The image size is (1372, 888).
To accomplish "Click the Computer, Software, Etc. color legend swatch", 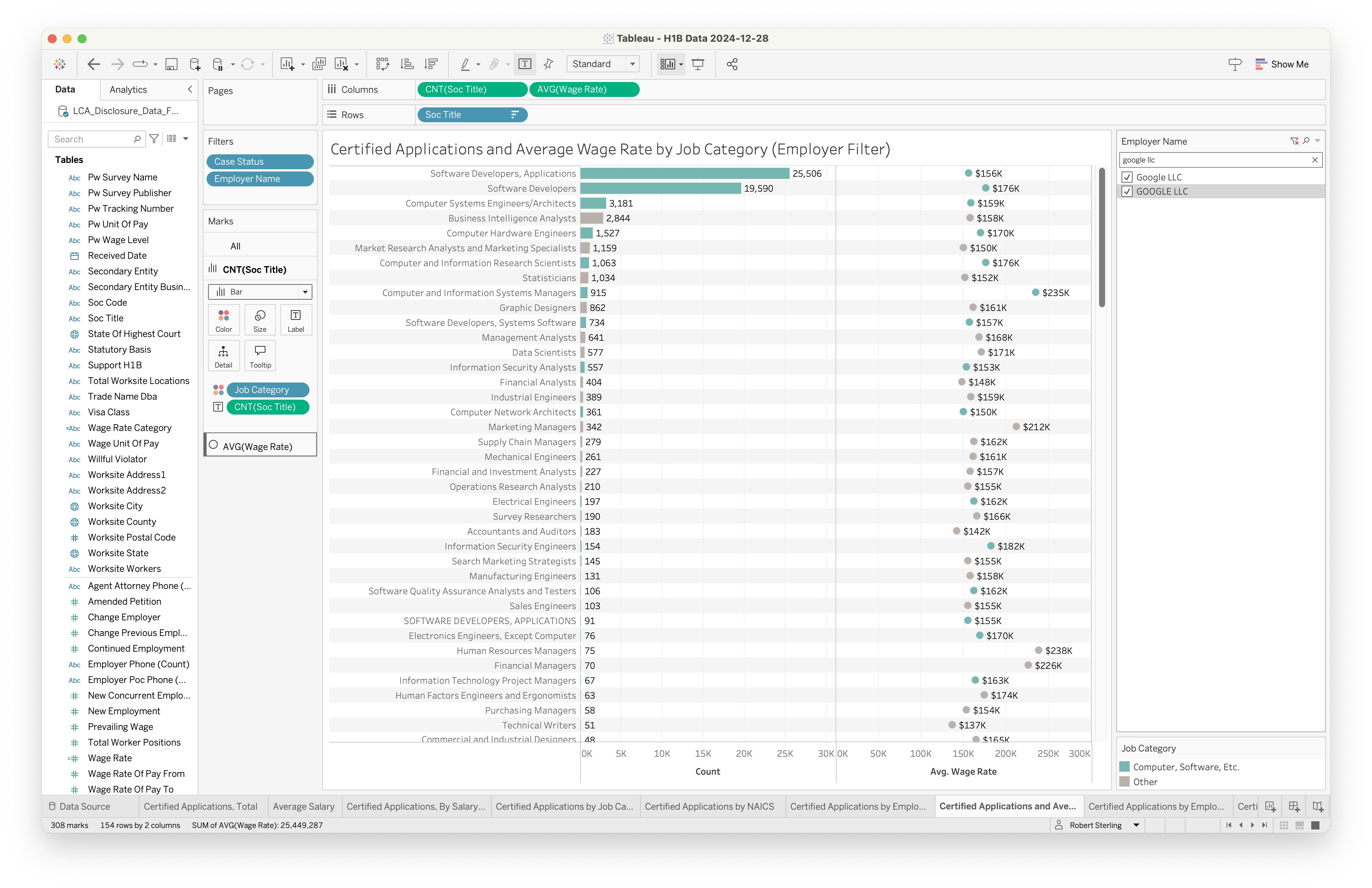I will 1124,767.
